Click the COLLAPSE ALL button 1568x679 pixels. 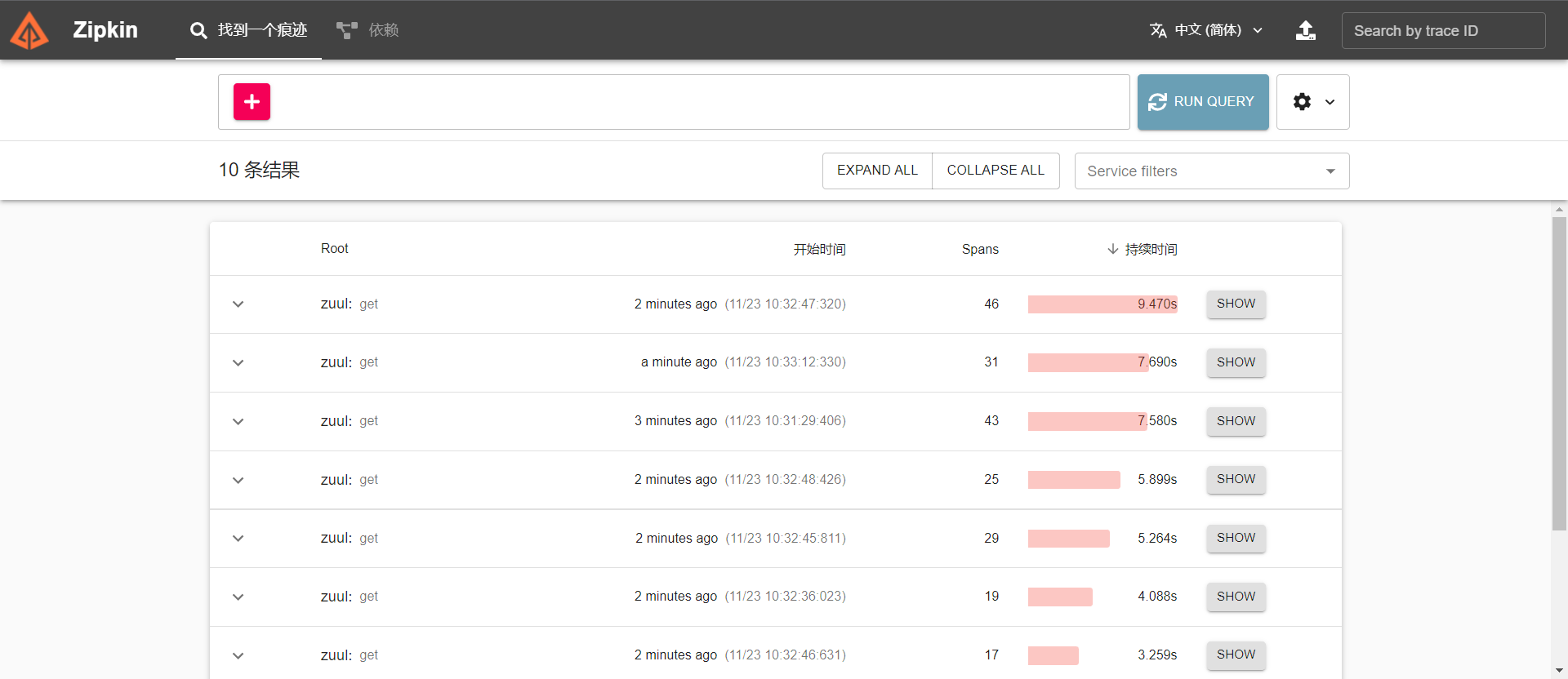996,171
